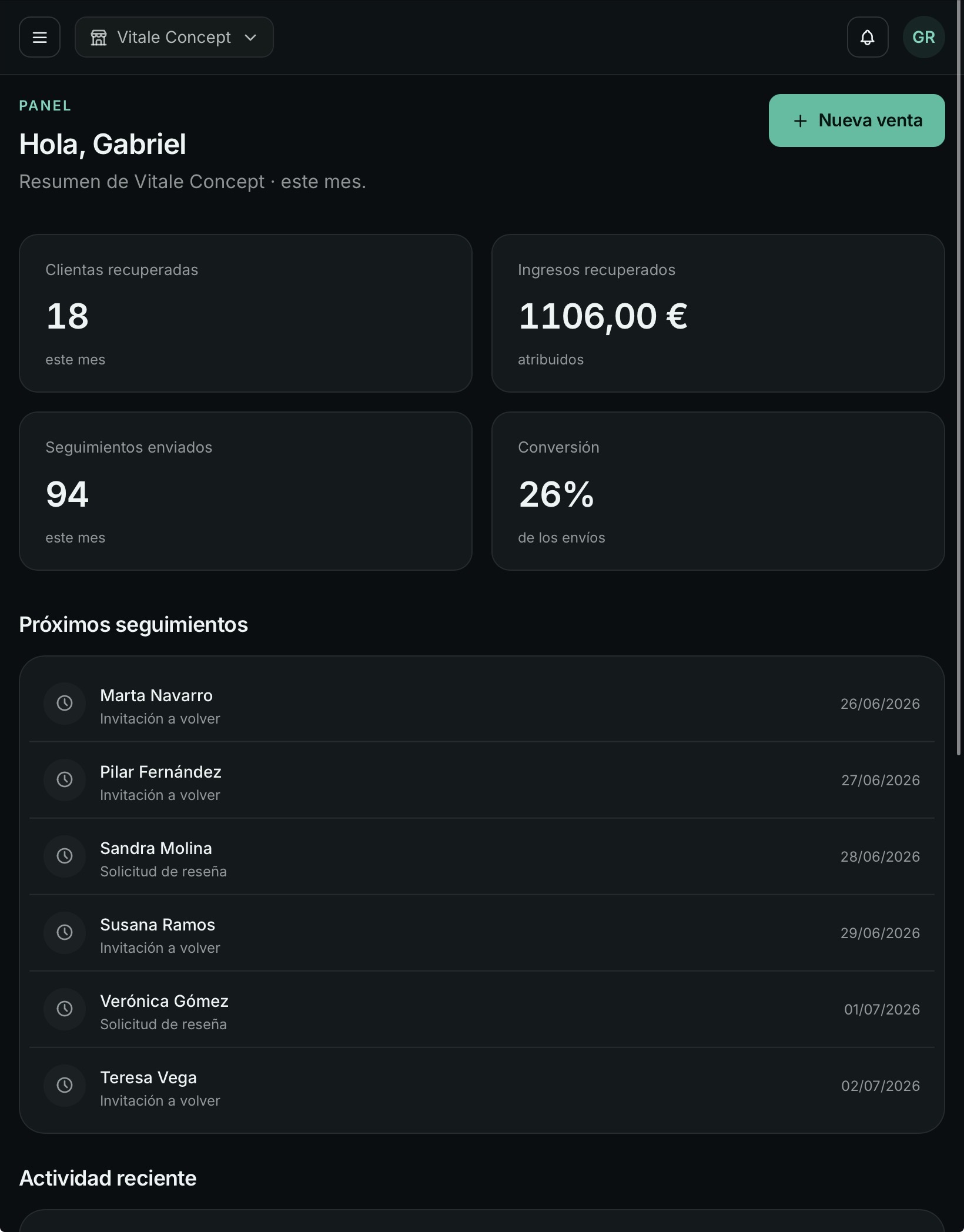Click the 1106,00 € revenue value
This screenshot has width=964, height=1232.
pyautogui.click(x=602, y=316)
